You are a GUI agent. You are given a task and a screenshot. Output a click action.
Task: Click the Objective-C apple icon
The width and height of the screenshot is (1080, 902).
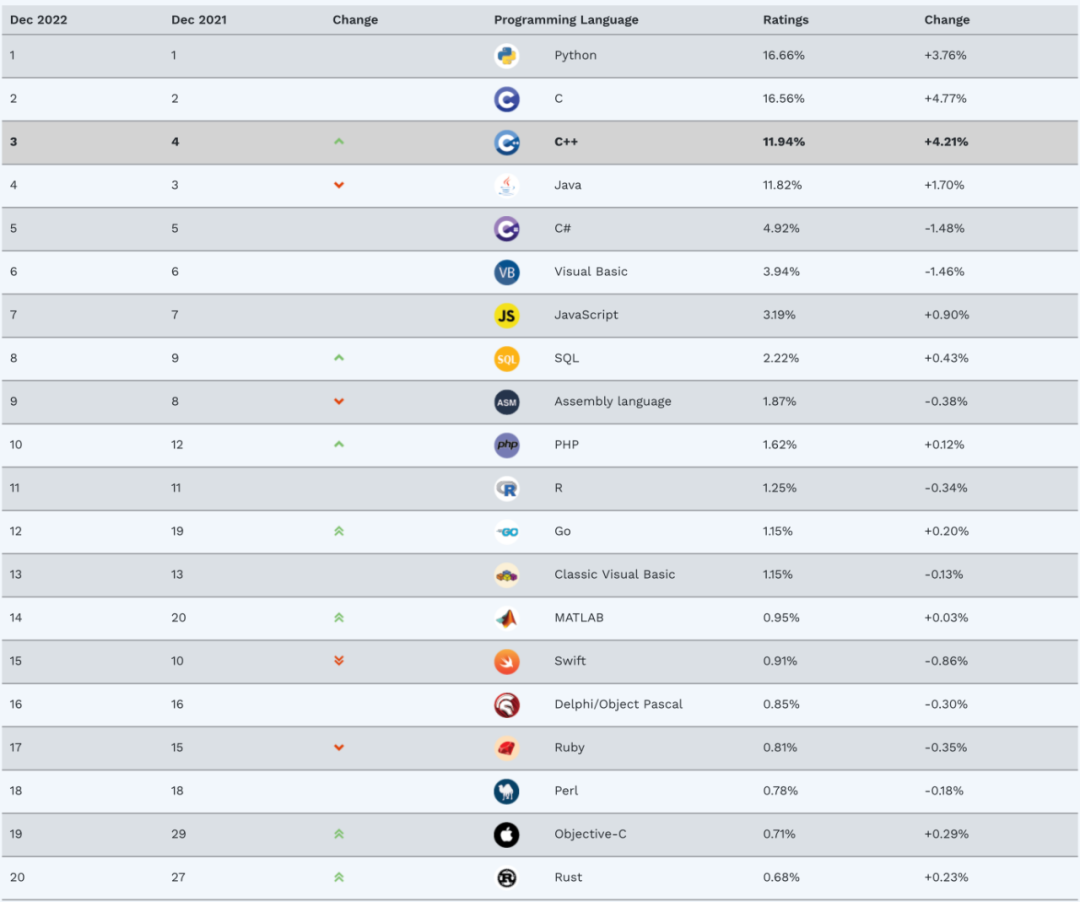click(x=506, y=835)
